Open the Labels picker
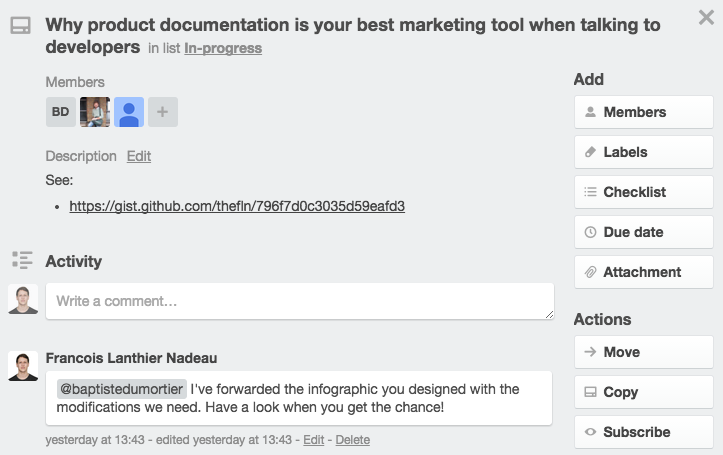 (x=643, y=152)
